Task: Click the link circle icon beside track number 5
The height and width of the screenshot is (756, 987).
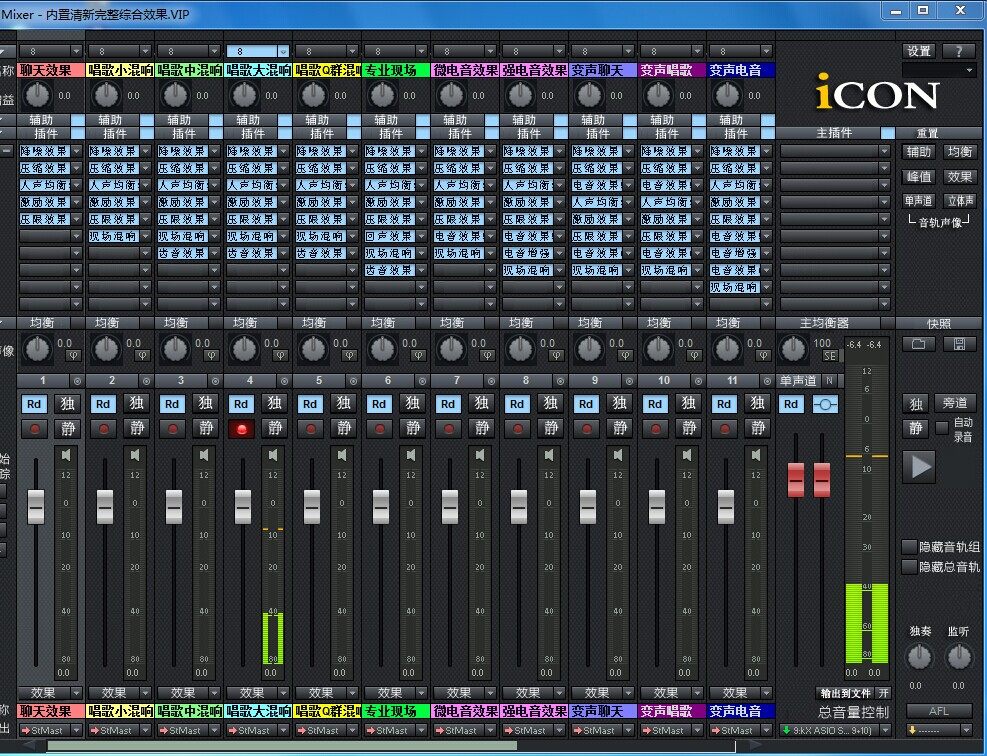Action: [x=353, y=381]
